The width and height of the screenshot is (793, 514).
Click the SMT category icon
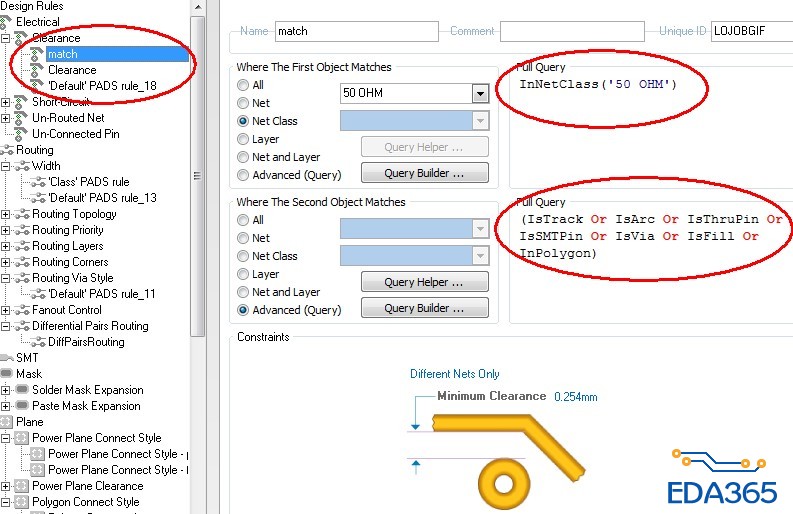tap(7, 358)
